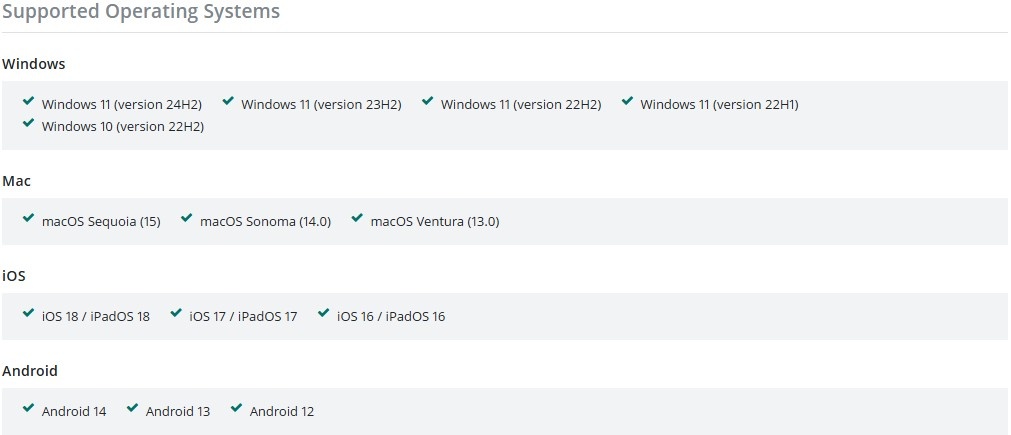Click checkmark icon beside macOS Sequoia (15)
The height and width of the screenshot is (435, 1011).
point(28,218)
